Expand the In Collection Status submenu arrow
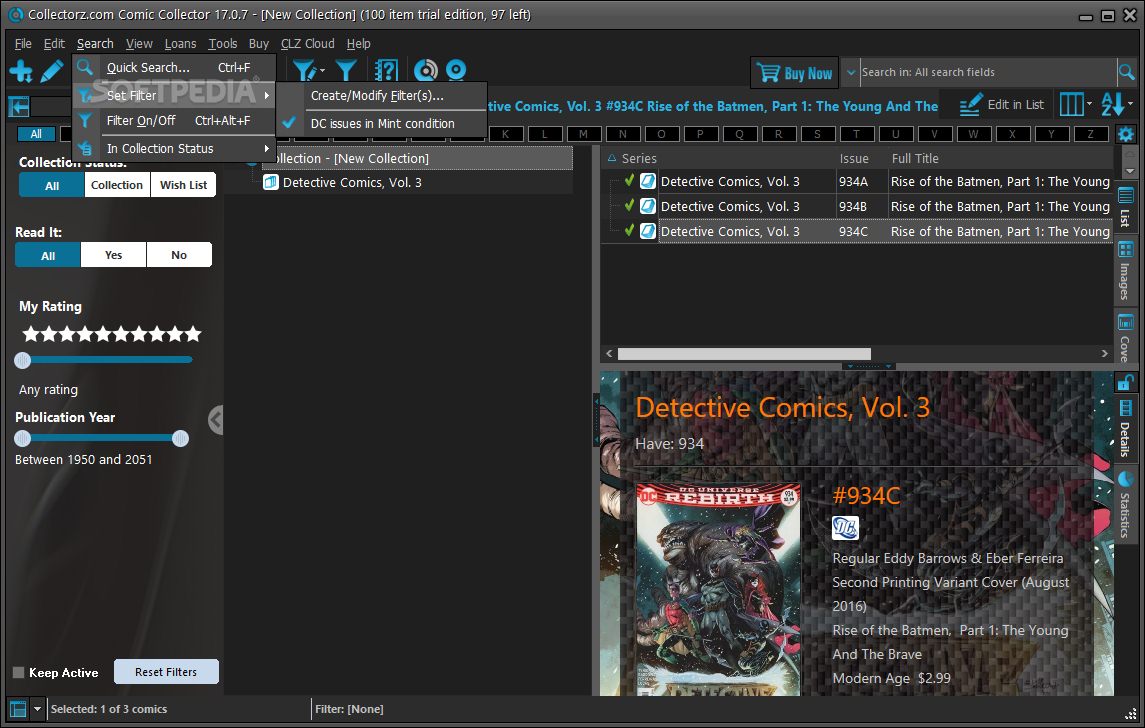This screenshot has height=728, width=1145. tap(267, 148)
